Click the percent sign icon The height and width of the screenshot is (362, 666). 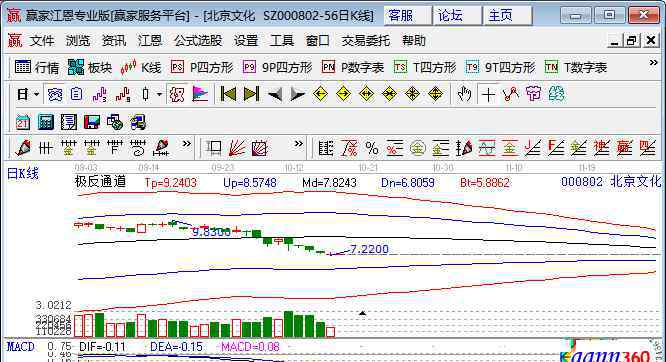pos(372,148)
